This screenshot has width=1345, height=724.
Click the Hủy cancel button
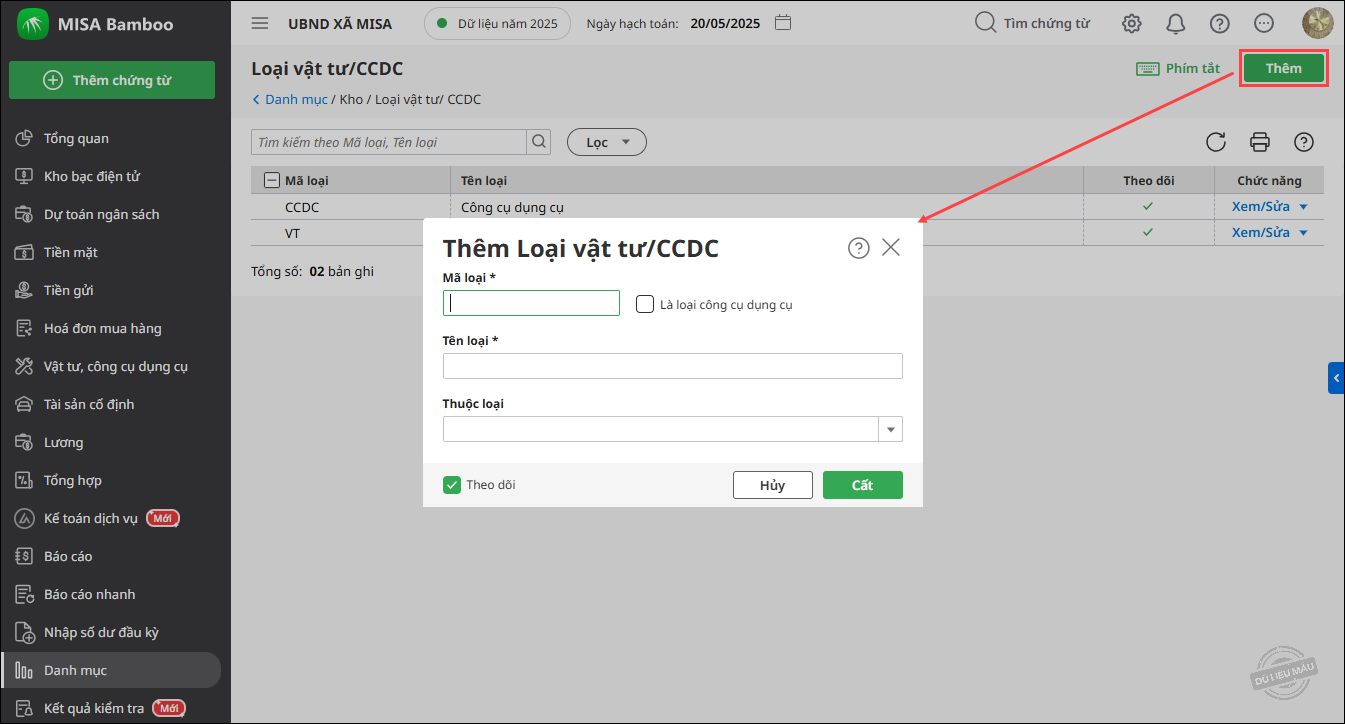[772, 485]
